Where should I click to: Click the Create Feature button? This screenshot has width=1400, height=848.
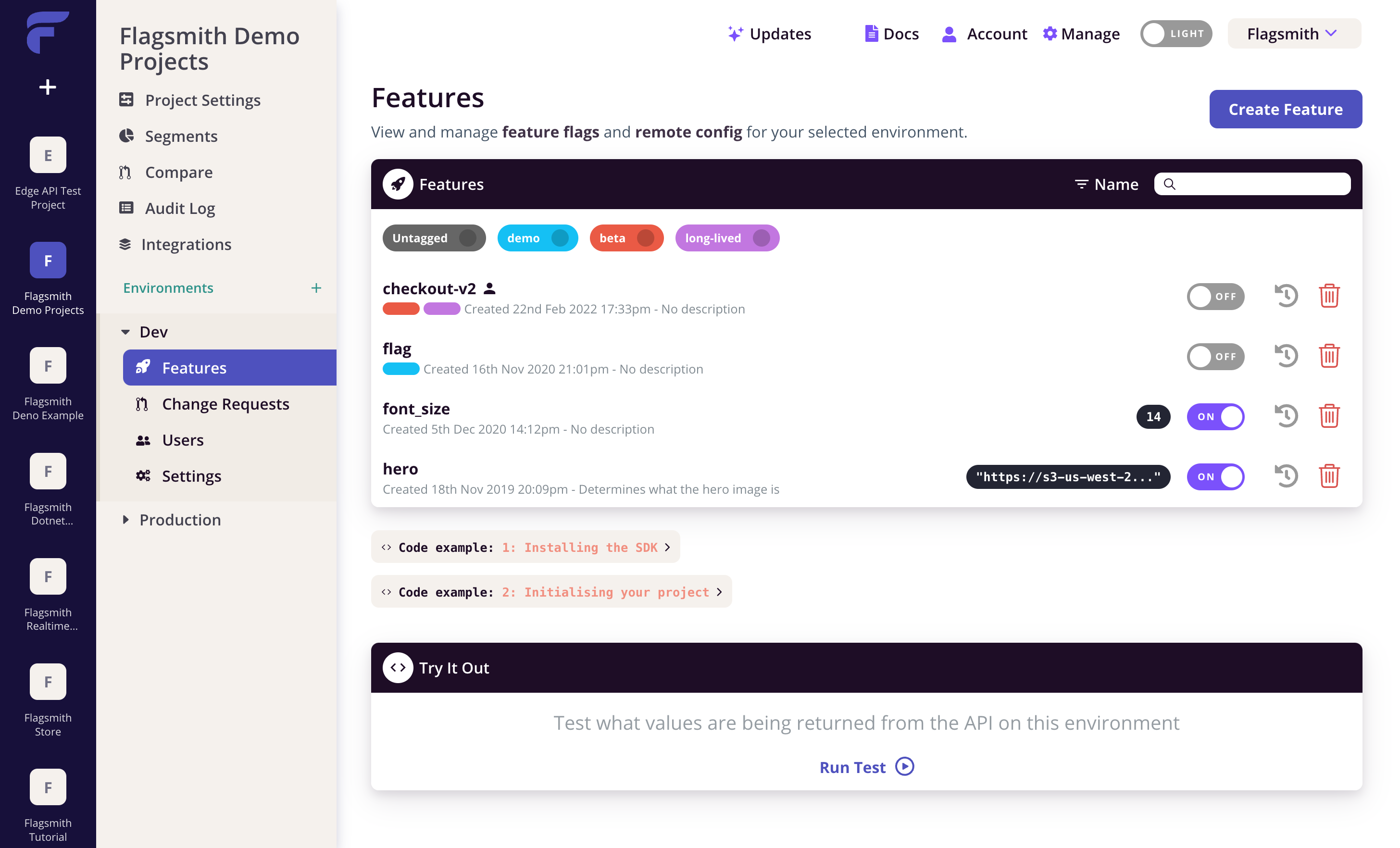click(x=1286, y=108)
